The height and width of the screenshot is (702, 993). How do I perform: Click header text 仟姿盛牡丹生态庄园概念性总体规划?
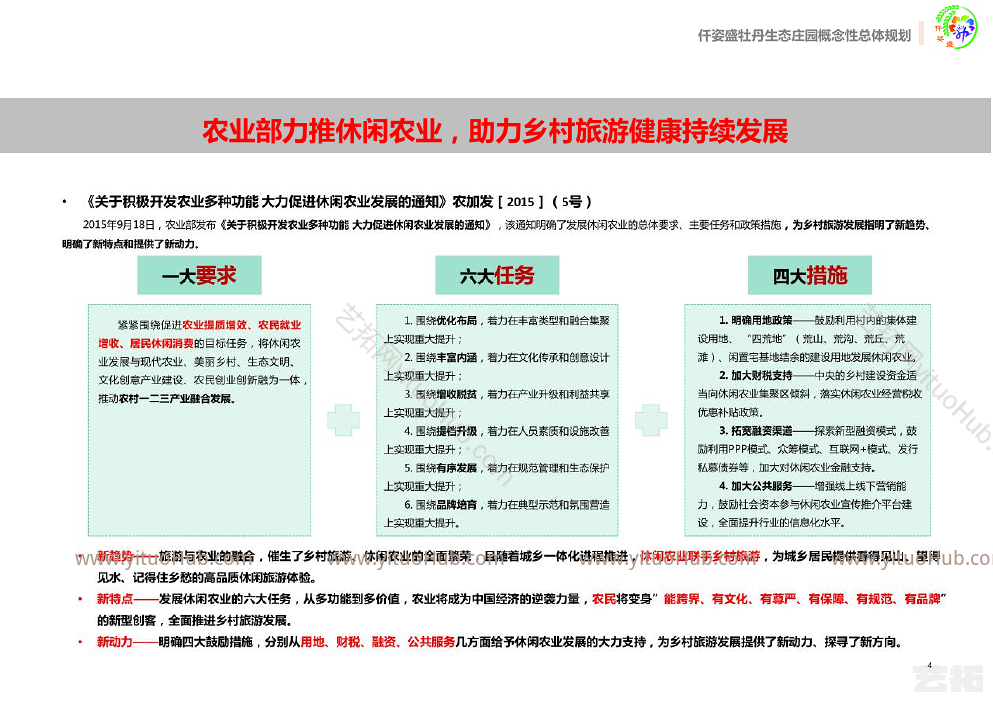point(804,35)
